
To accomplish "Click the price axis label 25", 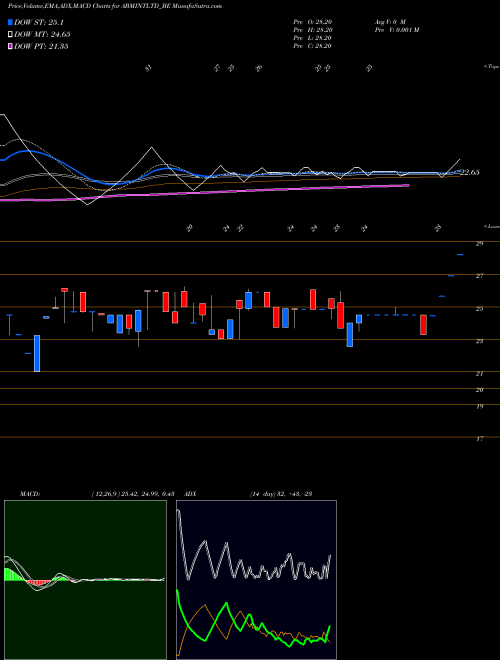I will pos(479,309).
